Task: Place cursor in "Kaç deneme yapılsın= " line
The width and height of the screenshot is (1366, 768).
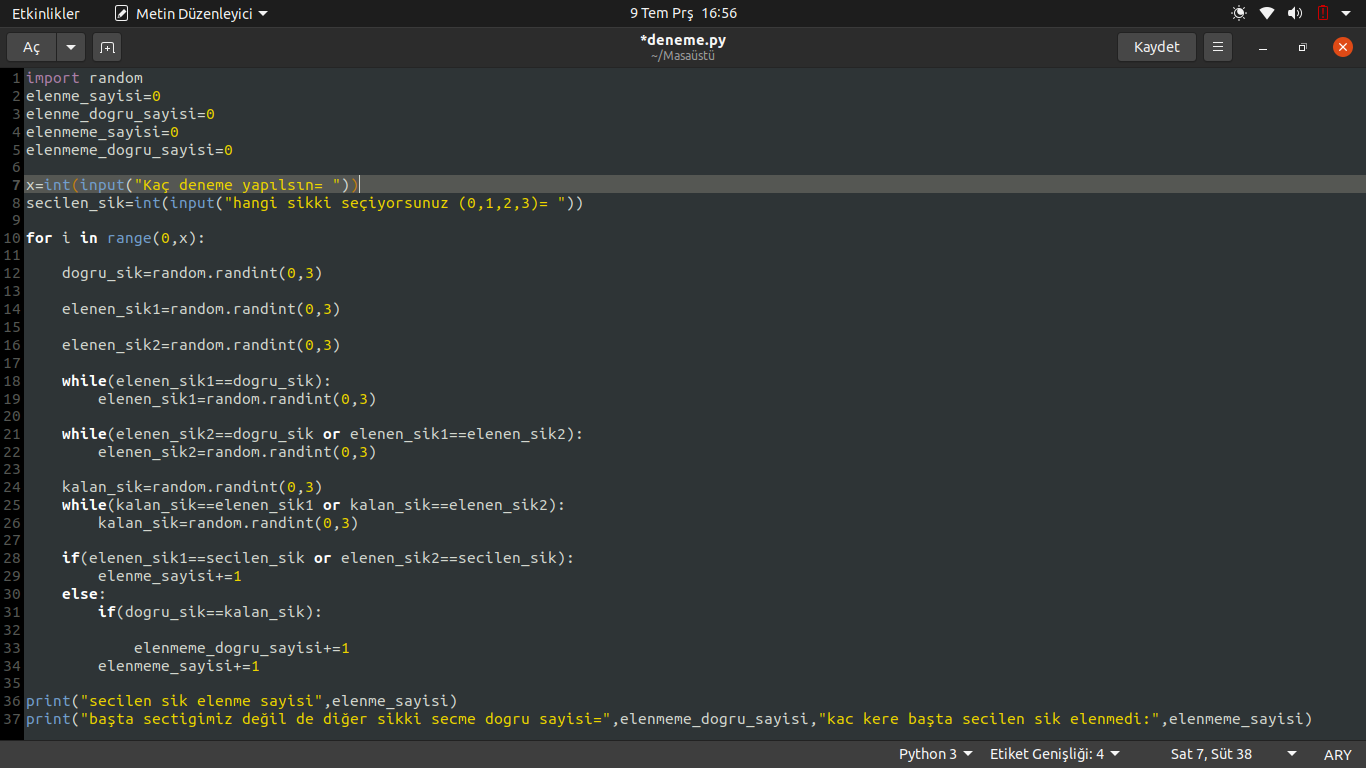Action: tap(192, 184)
